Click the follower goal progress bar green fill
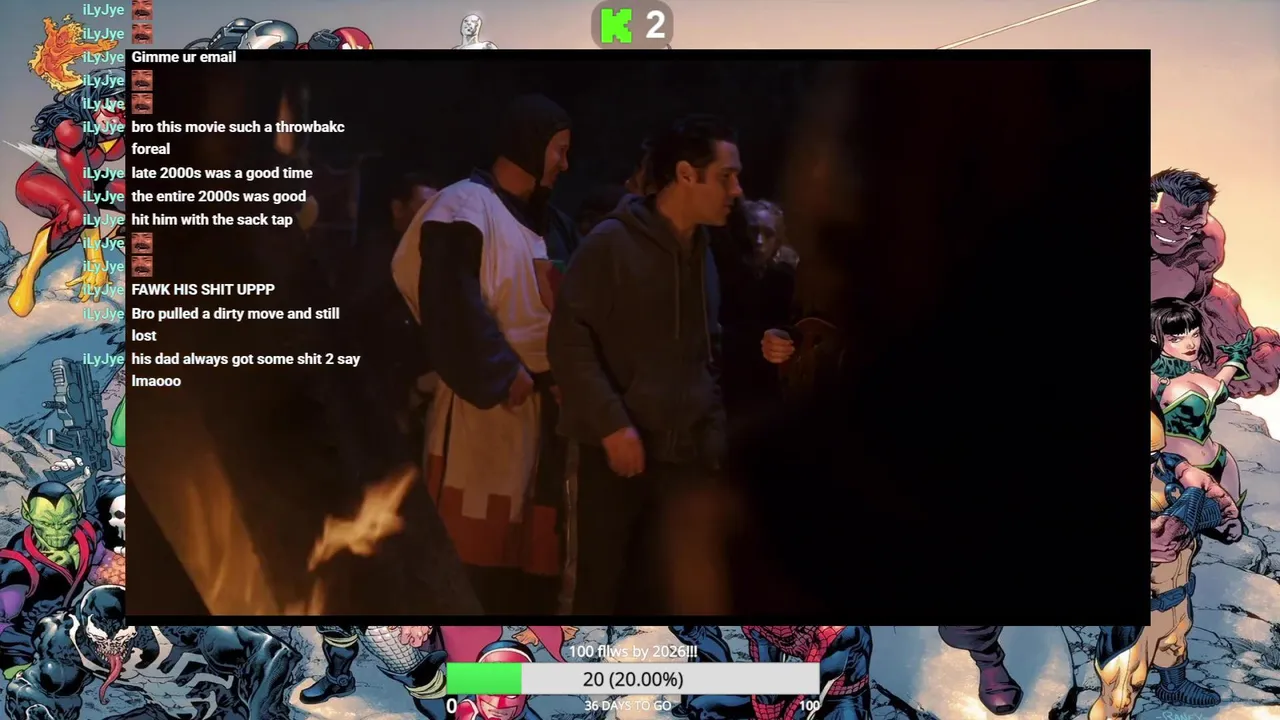The width and height of the screenshot is (1280, 720). pyautogui.click(x=483, y=679)
